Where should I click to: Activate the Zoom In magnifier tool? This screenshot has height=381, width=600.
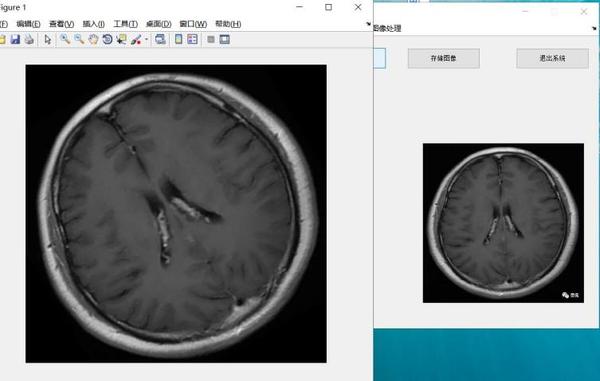[65, 39]
